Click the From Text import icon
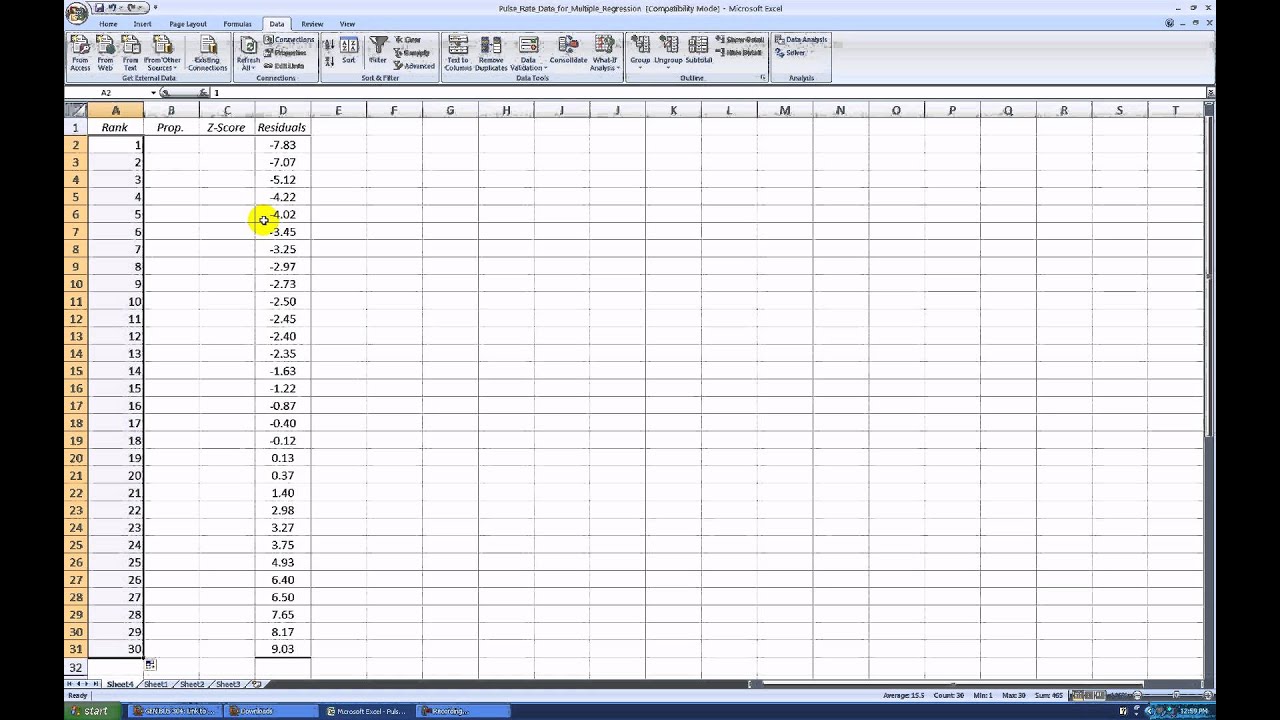The width and height of the screenshot is (1280, 720). [x=131, y=53]
